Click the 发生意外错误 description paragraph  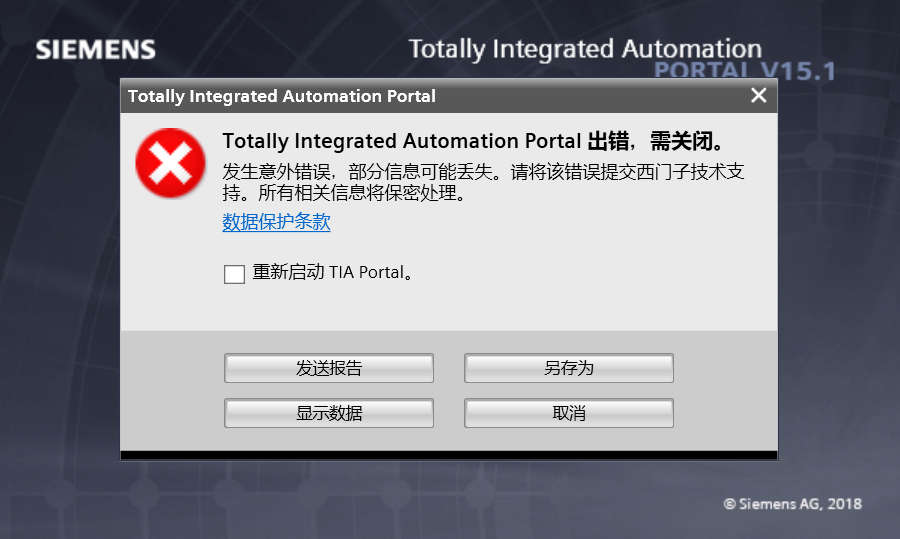[x=483, y=182]
